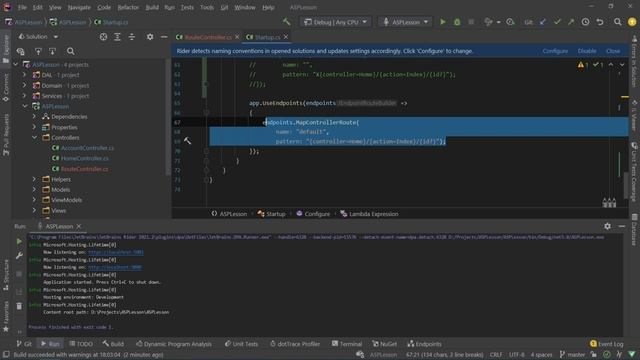Open Run panel settings gear
This screenshot has height=360, width=640.
pyautogui.click(x=607, y=226)
